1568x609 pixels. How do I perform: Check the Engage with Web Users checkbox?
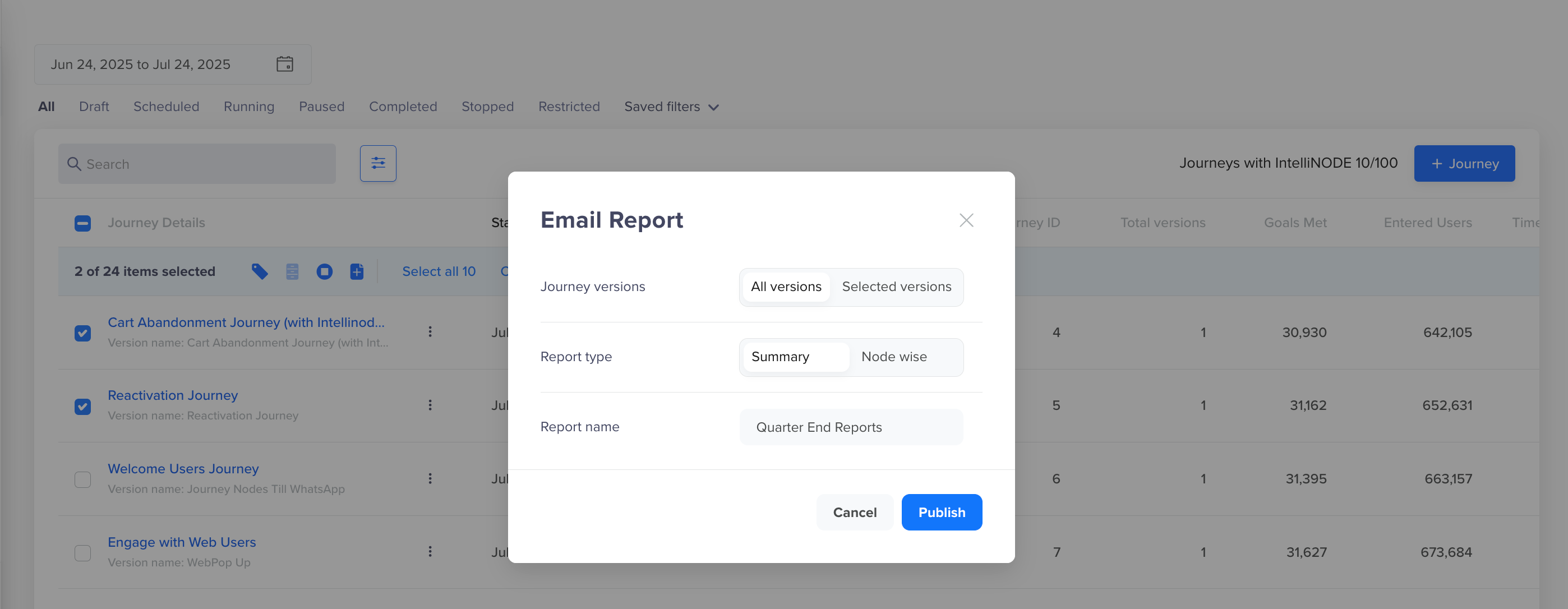pyautogui.click(x=82, y=552)
